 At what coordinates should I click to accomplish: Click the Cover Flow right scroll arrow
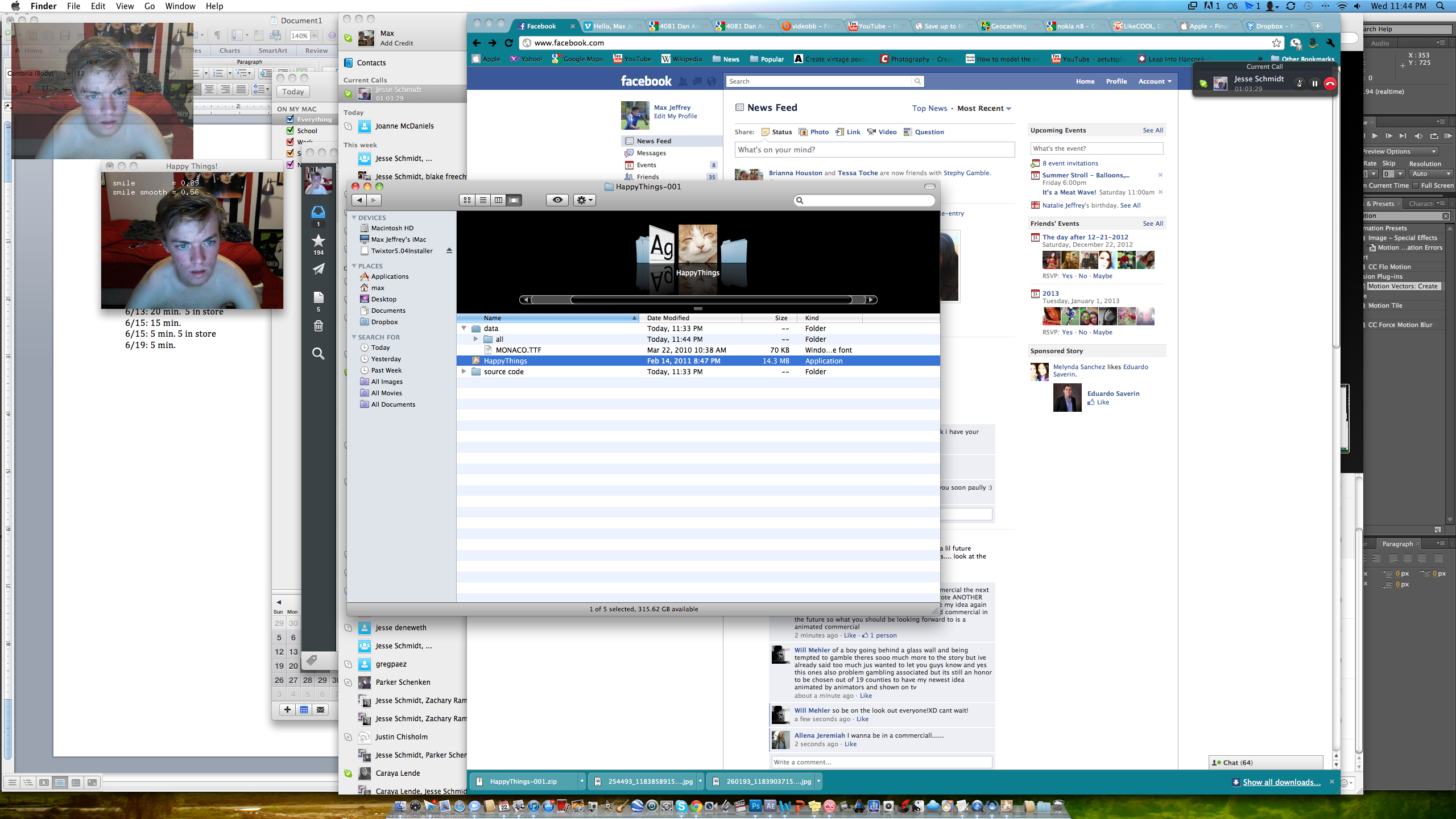pos(871,300)
